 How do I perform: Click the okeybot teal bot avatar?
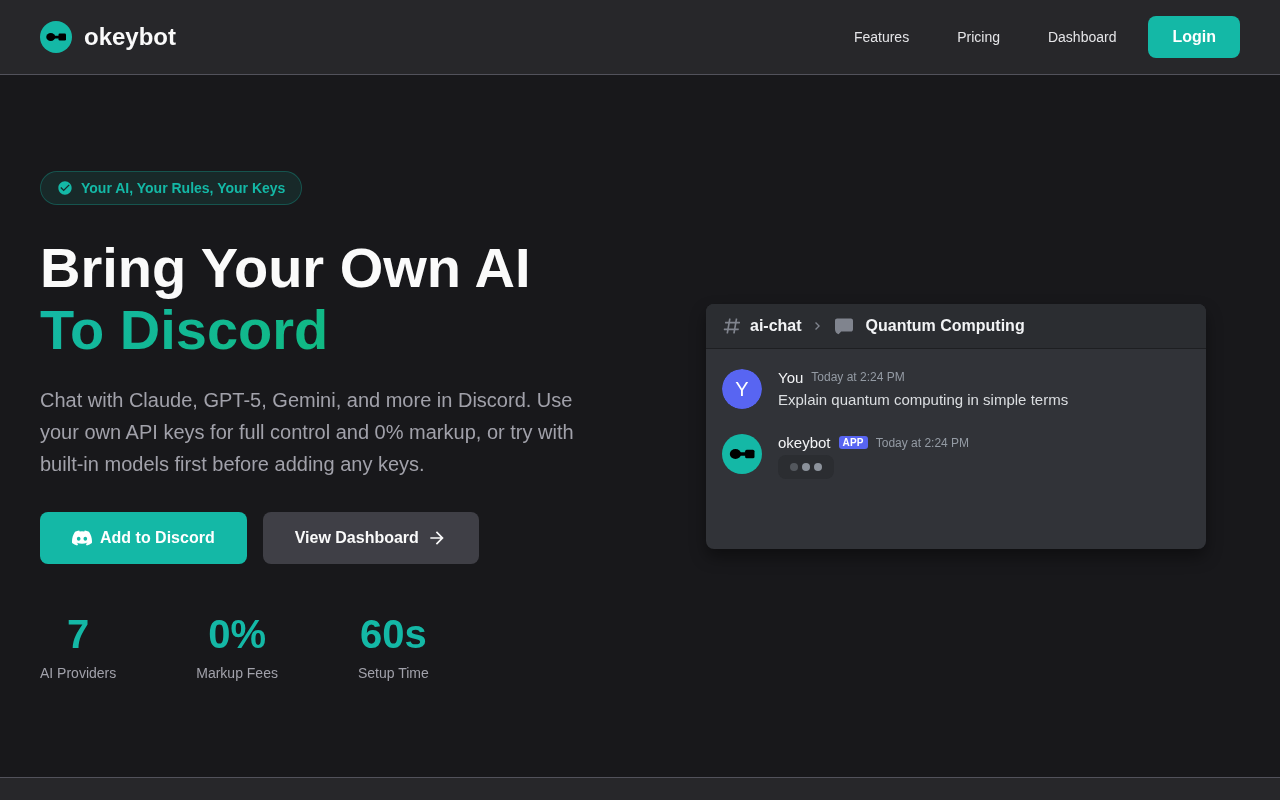[x=742, y=454]
